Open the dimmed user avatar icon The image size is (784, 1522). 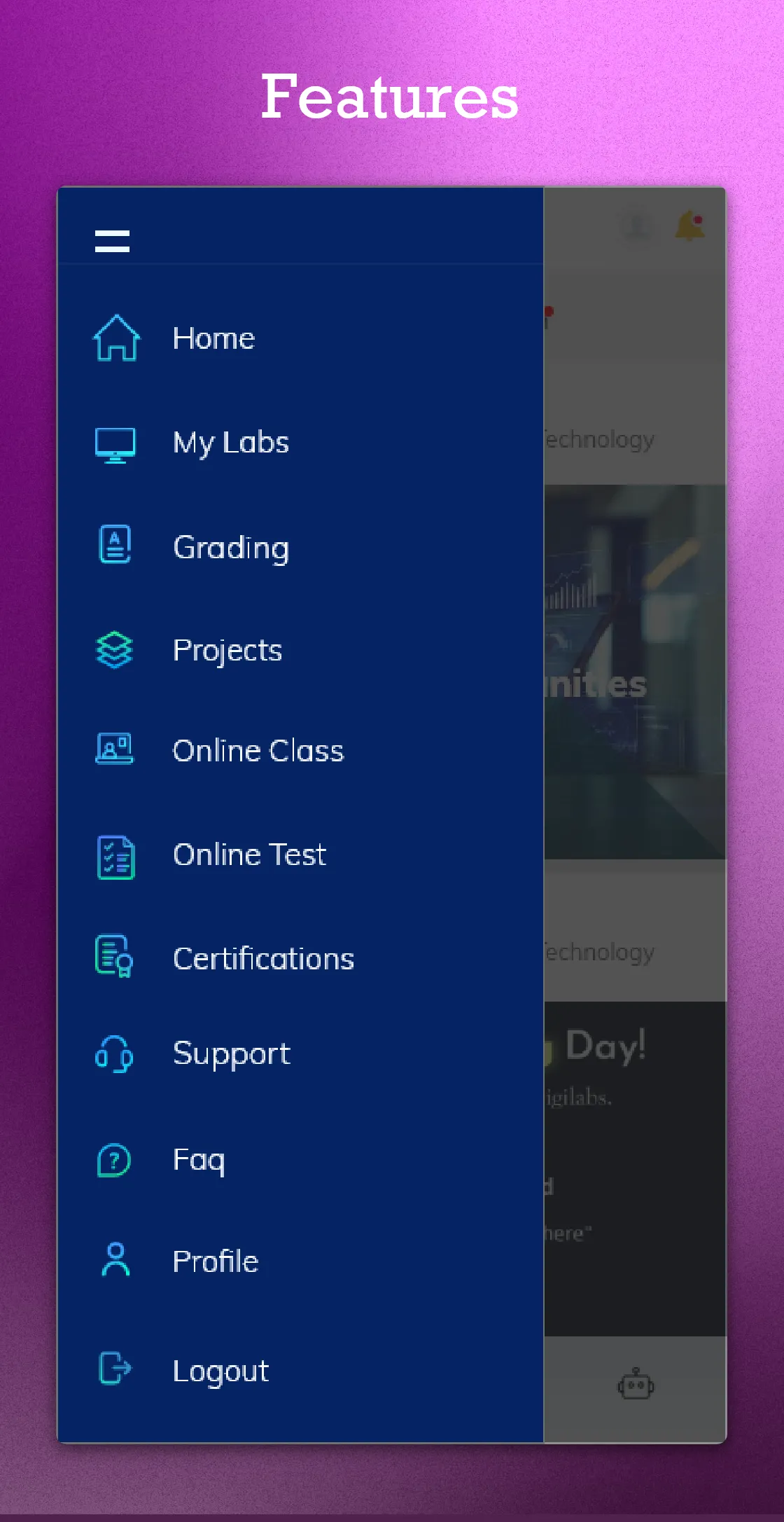pos(637,226)
